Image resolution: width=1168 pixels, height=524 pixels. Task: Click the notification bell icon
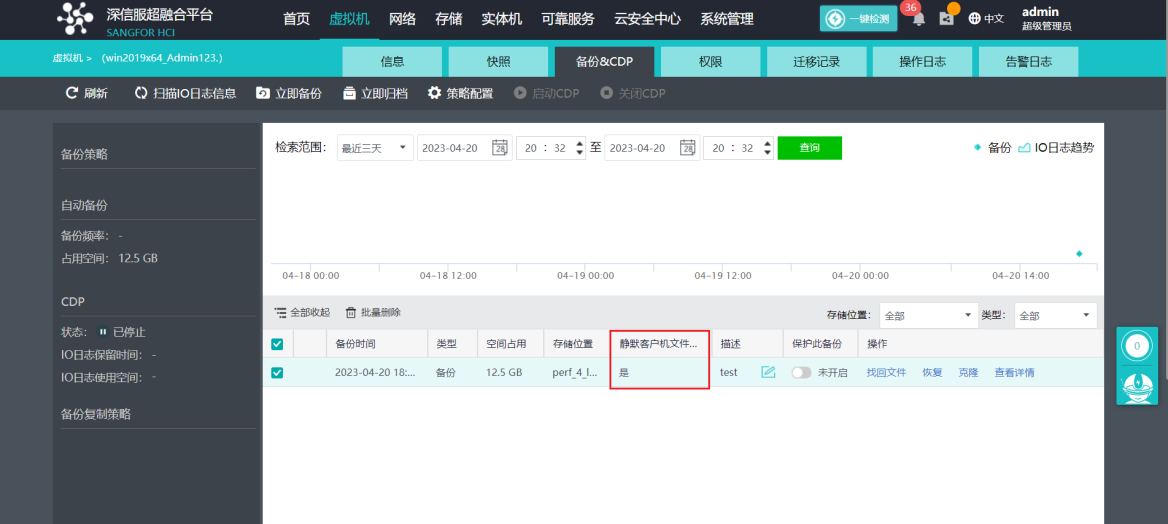[918, 19]
